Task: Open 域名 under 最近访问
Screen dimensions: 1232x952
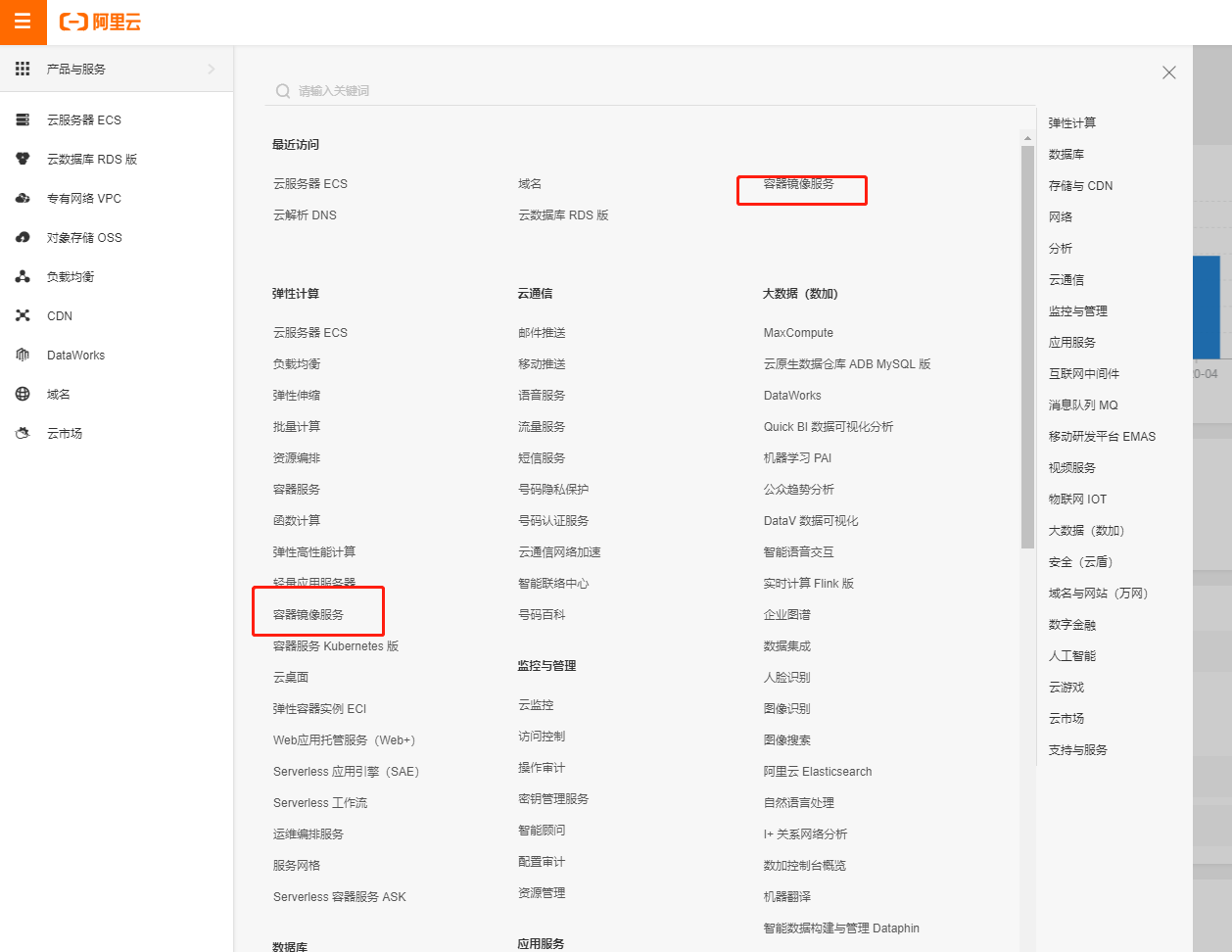Action: pos(530,183)
